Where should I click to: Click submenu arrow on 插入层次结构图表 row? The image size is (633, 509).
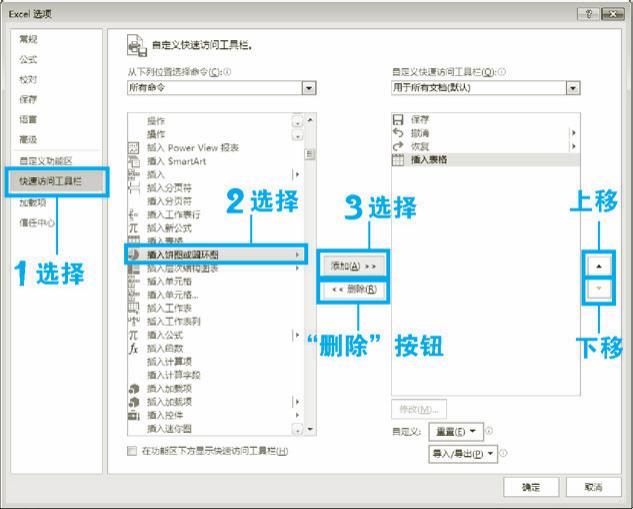click(x=297, y=268)
